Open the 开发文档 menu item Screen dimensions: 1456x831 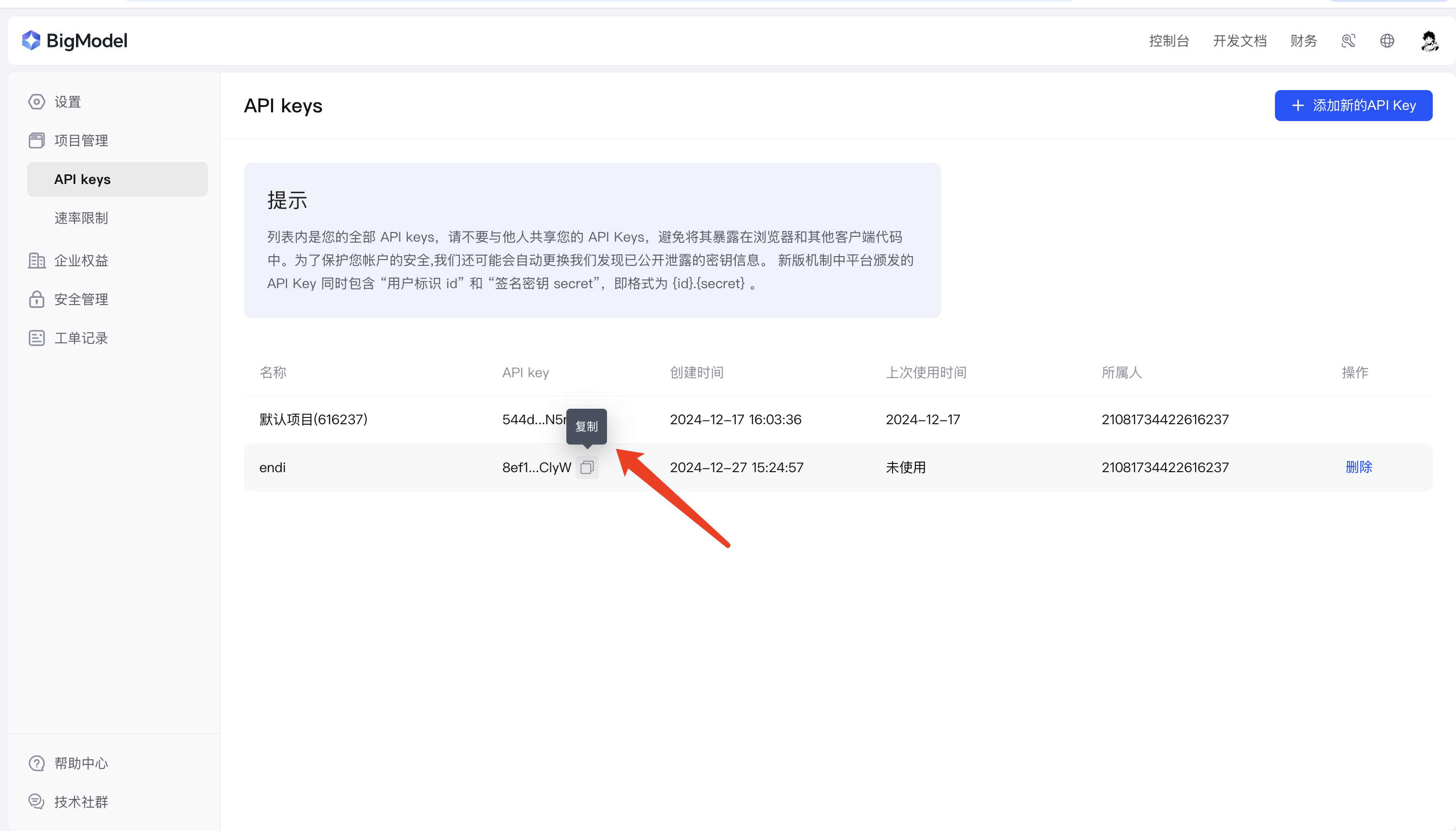tap(1240, 41)
